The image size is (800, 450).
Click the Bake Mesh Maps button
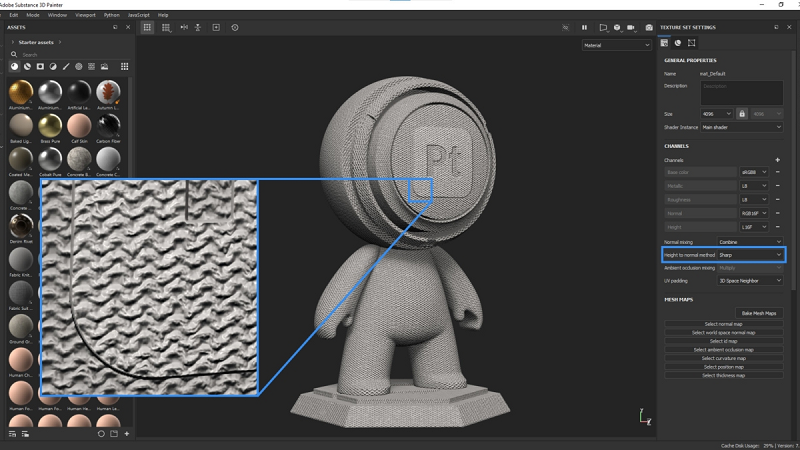click(x=758, y=313)
